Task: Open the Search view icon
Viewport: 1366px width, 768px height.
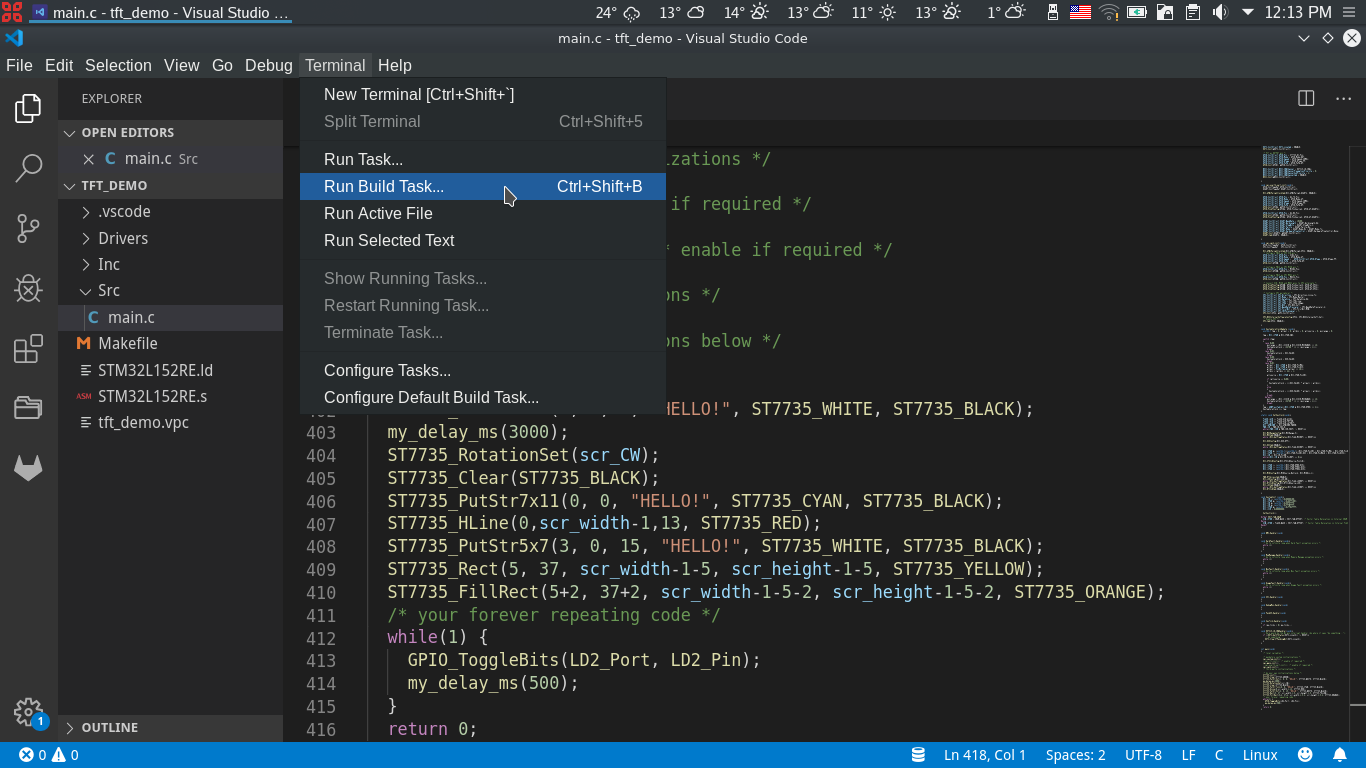Action: click(28, 168)
